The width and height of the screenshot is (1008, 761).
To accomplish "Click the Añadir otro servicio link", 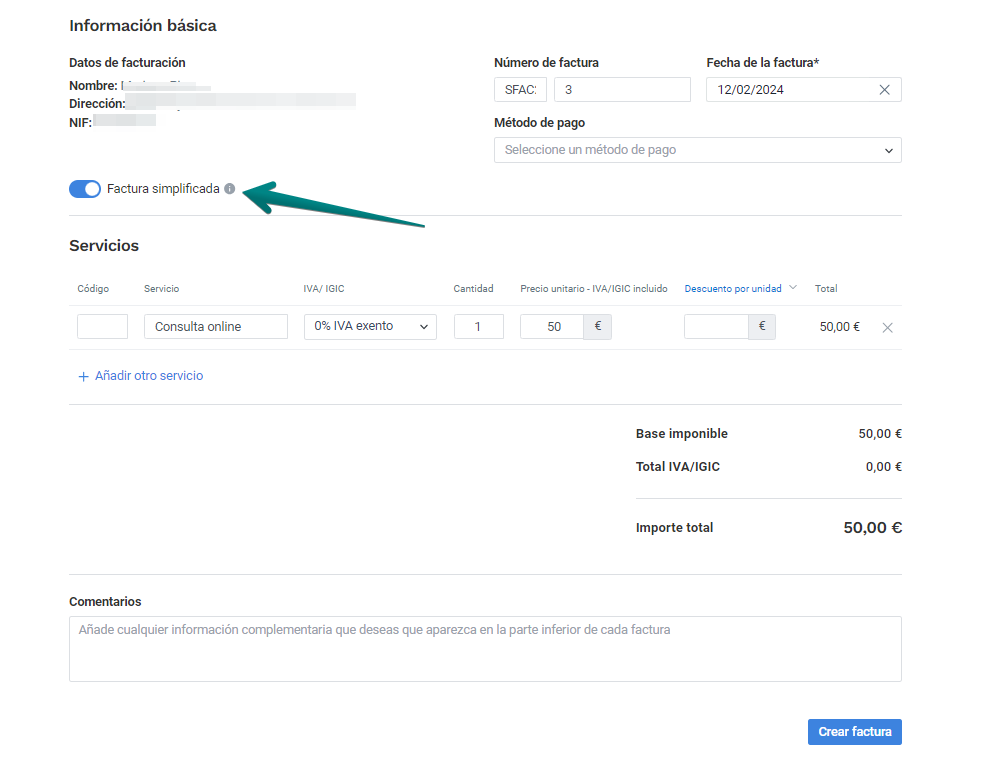I will tap(148, 376).
